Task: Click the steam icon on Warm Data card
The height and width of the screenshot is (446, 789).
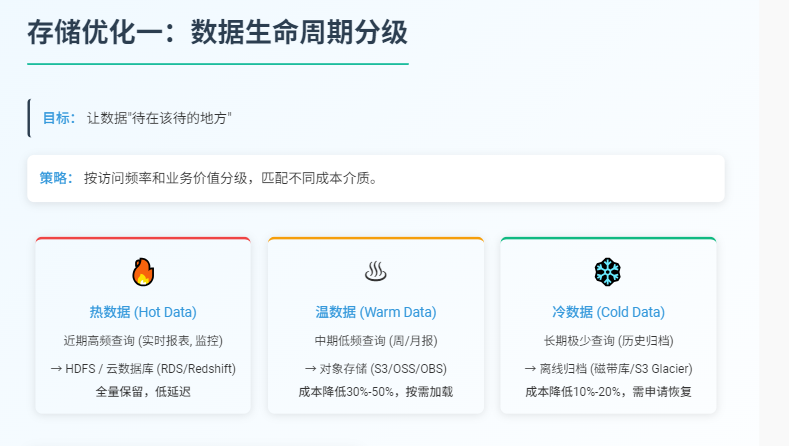Action: point(375,272)
